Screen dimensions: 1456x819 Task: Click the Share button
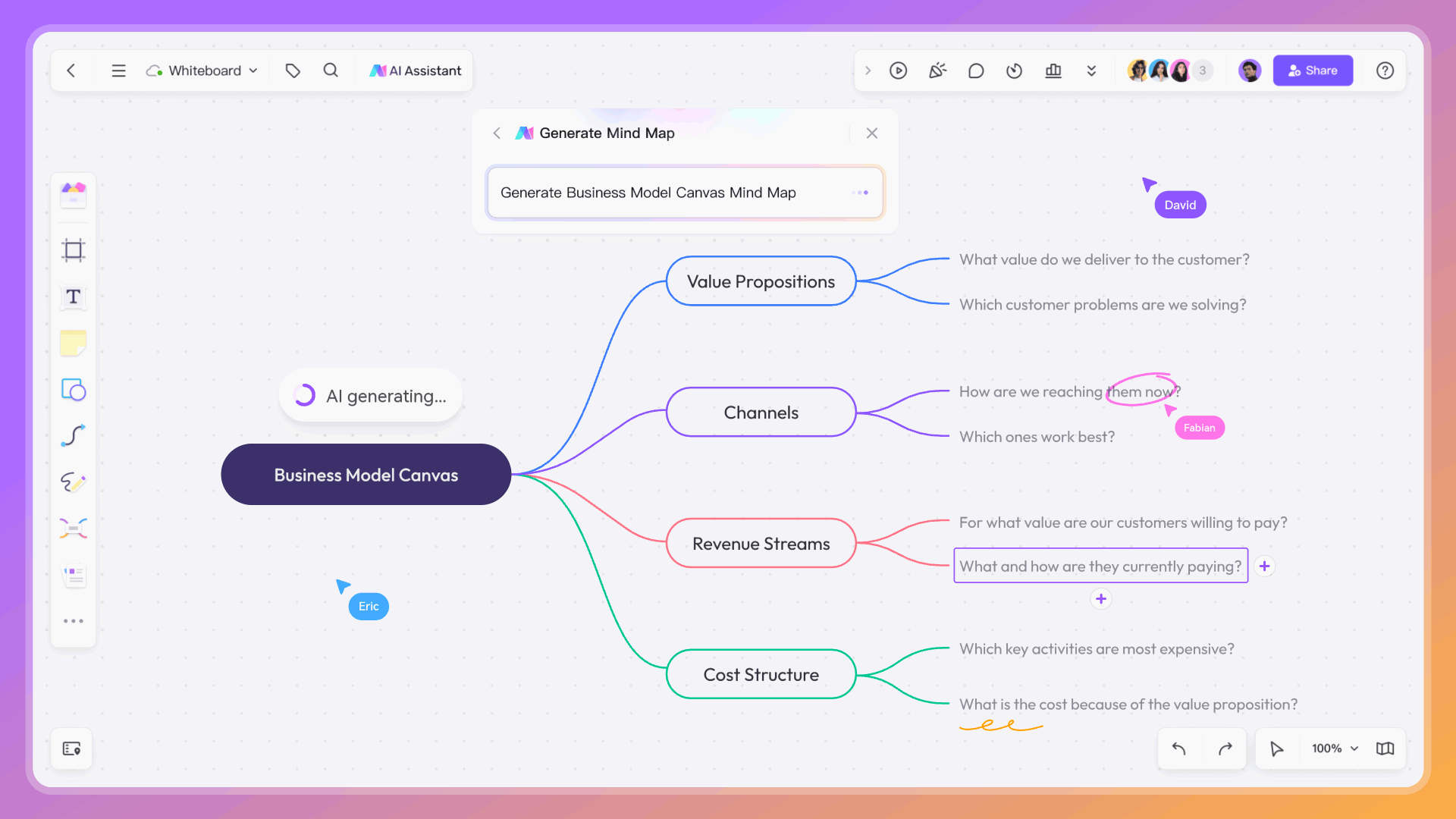pos(1313,70)
